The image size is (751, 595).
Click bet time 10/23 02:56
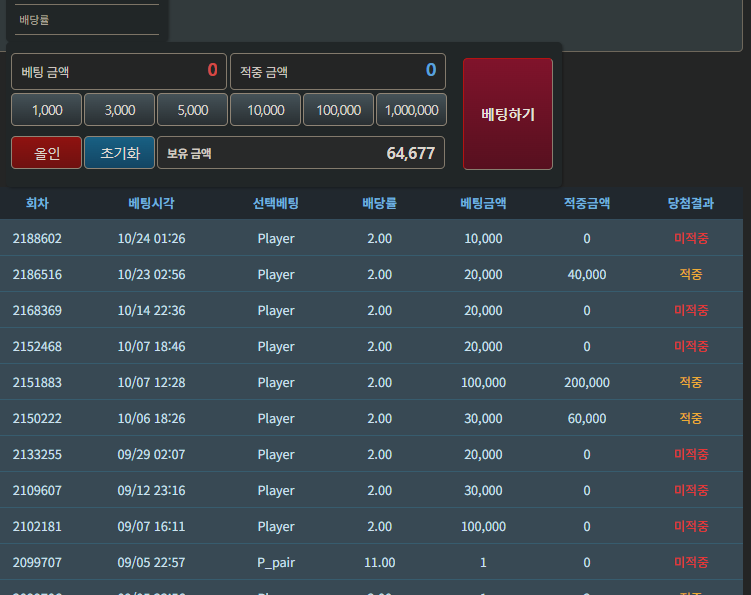click(x=151, y=274)
